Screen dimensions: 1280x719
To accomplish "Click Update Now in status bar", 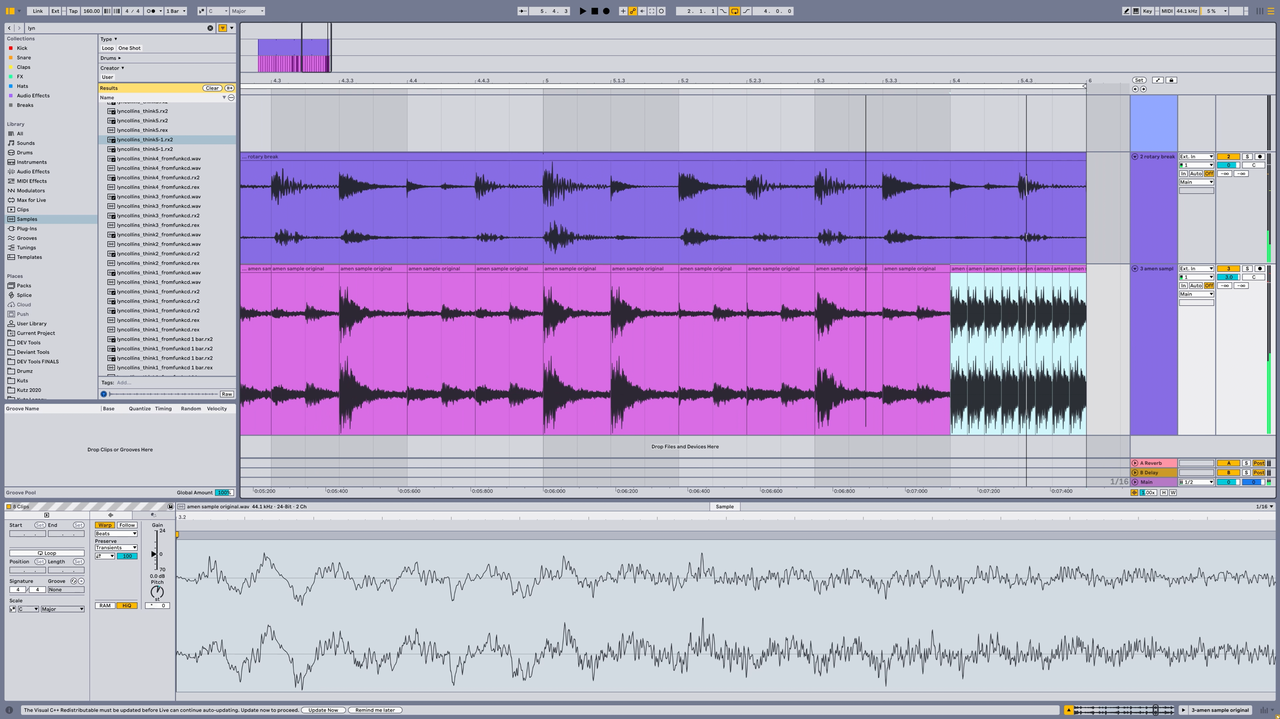I will (324, 710).
